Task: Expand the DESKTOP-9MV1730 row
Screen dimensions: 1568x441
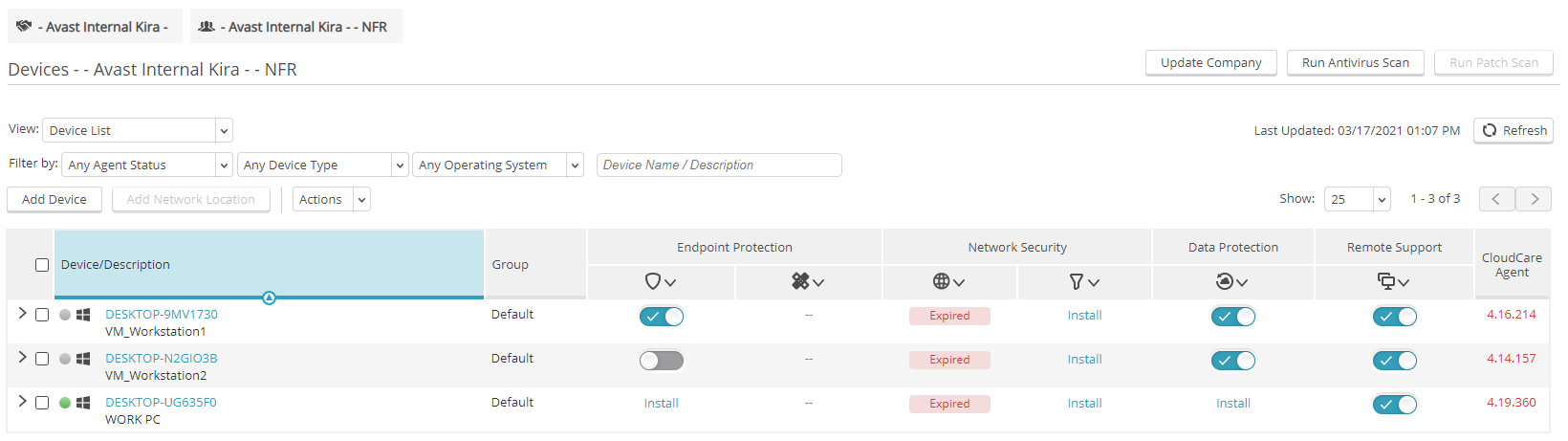Action: point(22,313)
